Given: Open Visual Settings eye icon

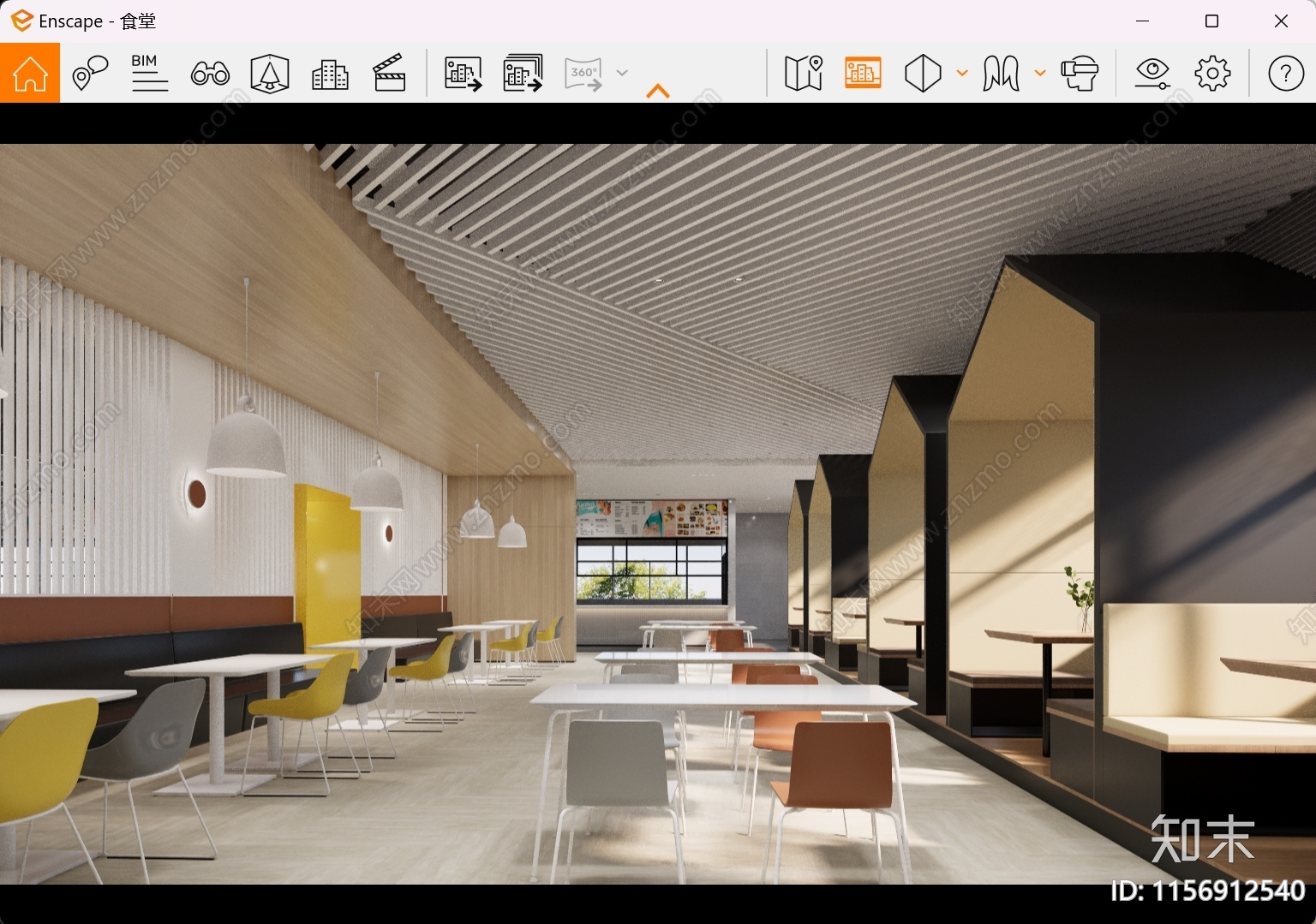Looking at the screenshot, I should pos(1152,74).
